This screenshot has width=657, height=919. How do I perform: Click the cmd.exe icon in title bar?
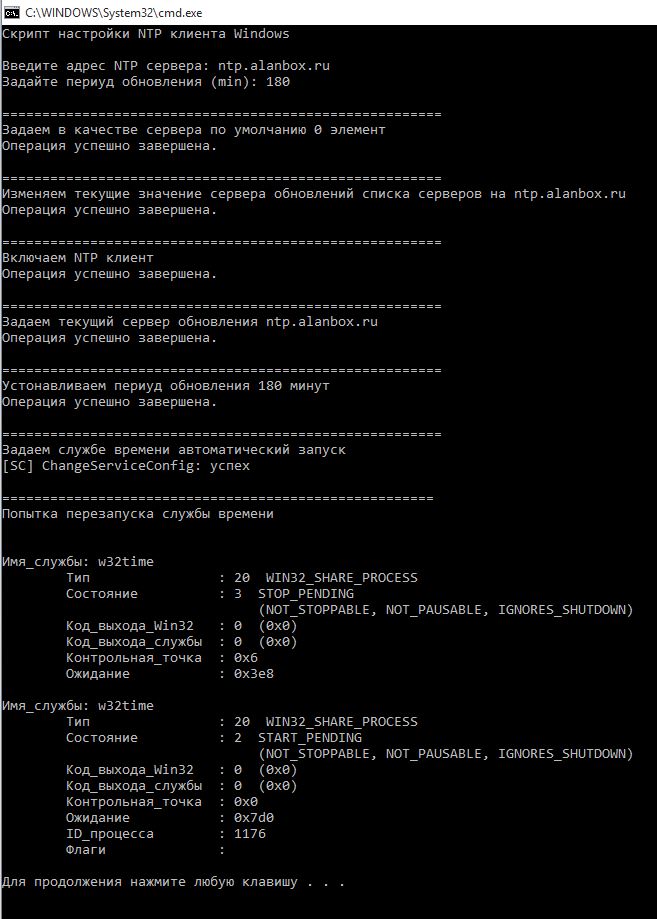click(x=11, y=12)
